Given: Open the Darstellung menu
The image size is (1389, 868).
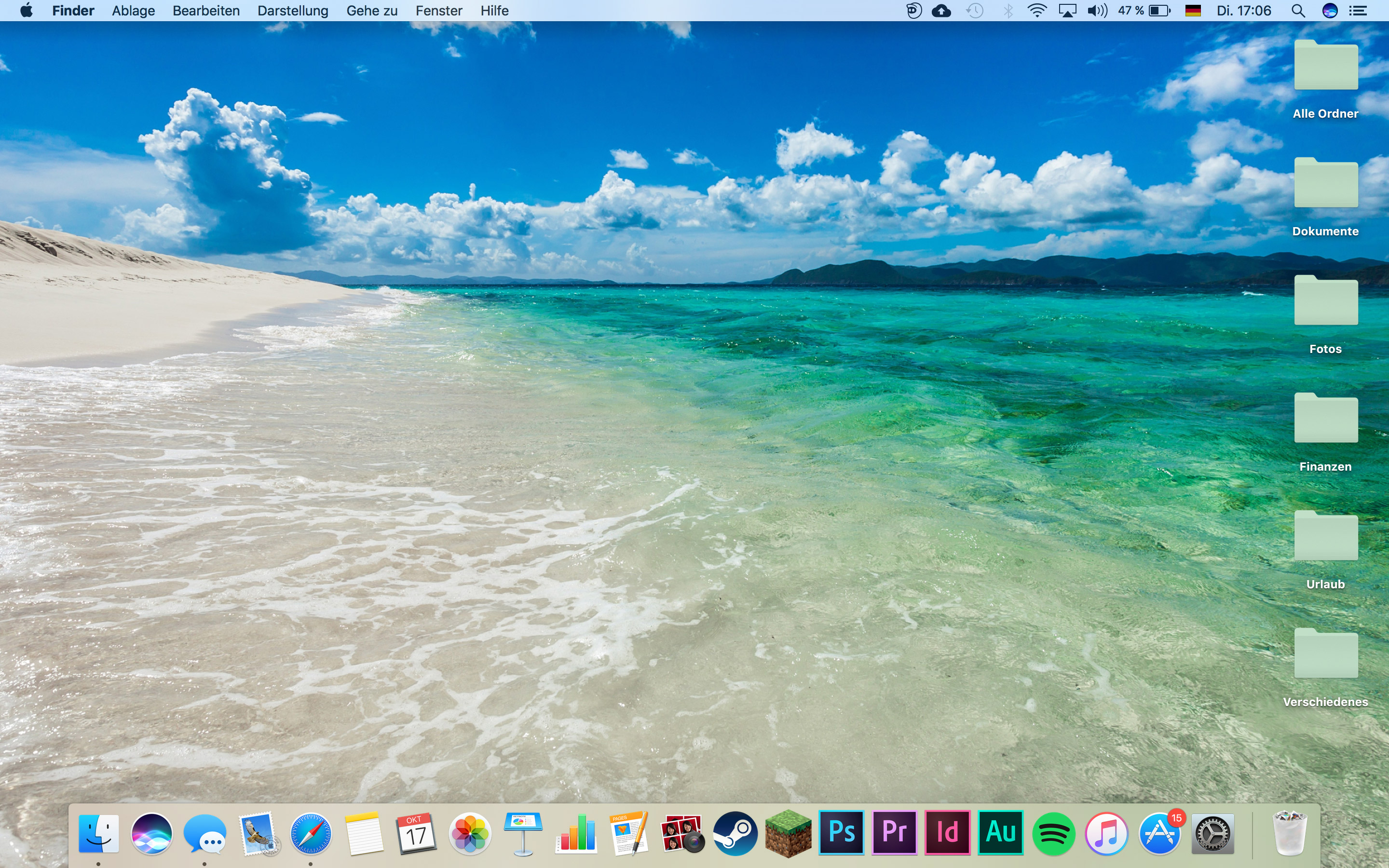Looking at the screenshot, I should pyautogui.click(x=293, y=11).
